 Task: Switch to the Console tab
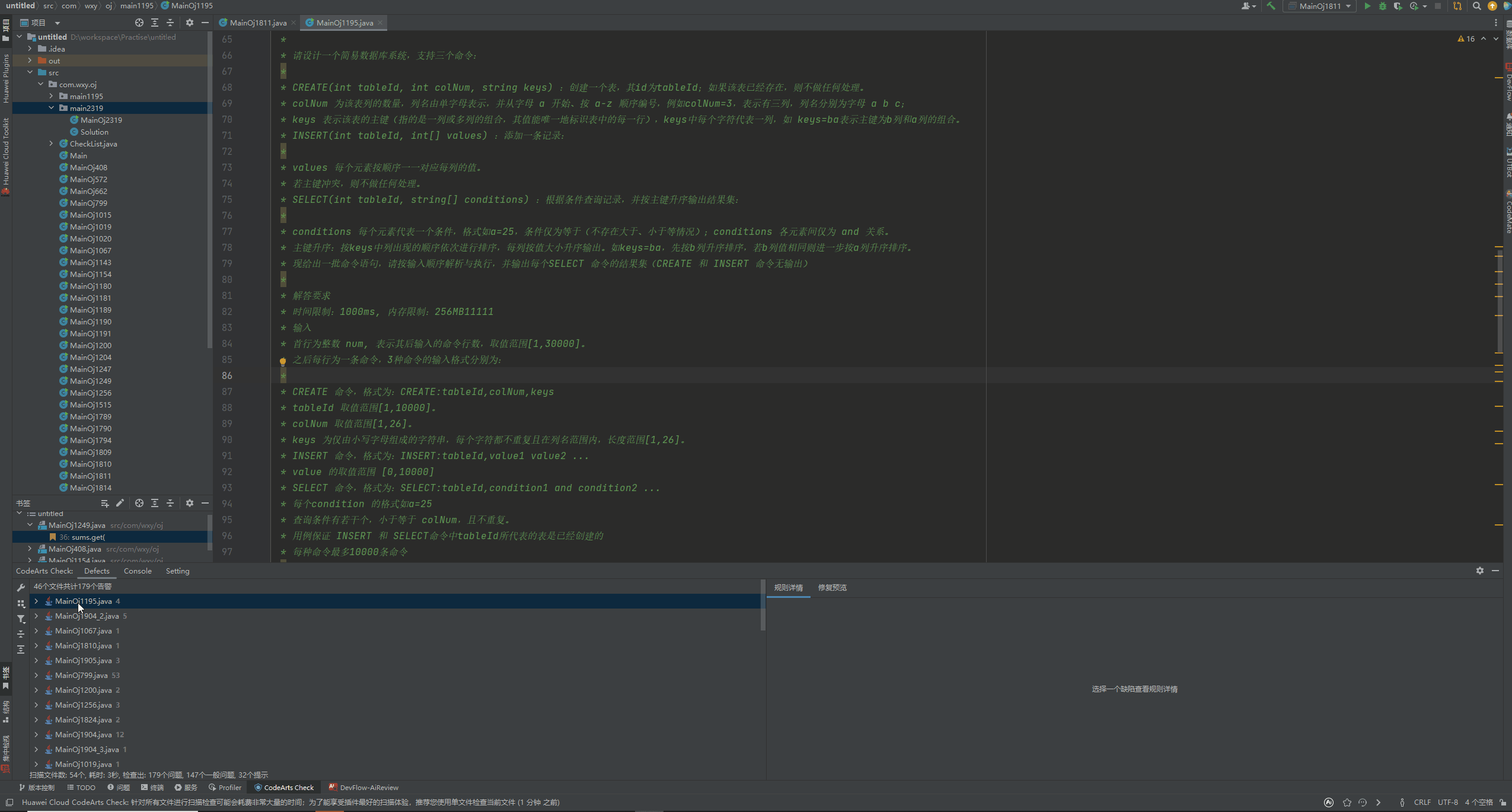click(138, 571)
